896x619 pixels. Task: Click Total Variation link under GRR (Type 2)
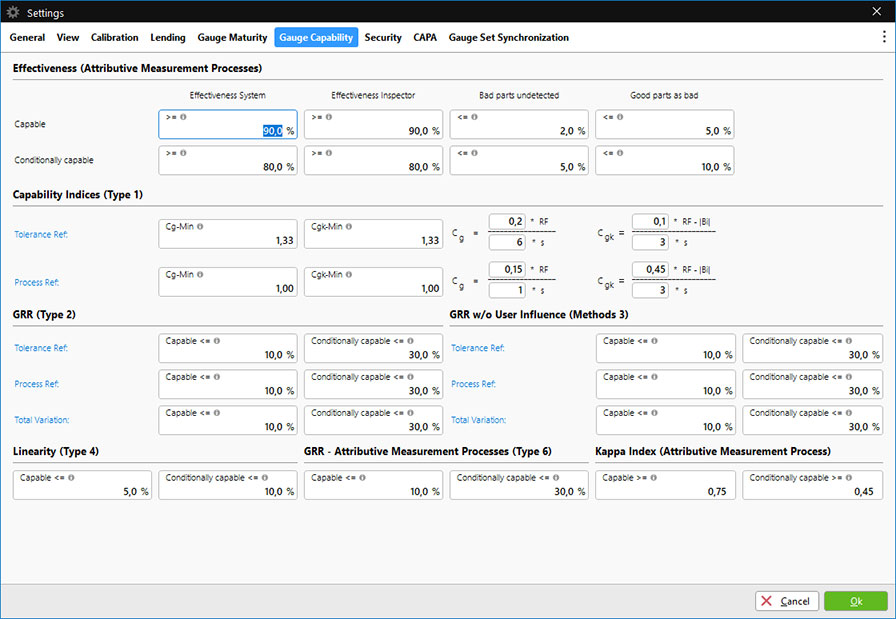point(41,420)
